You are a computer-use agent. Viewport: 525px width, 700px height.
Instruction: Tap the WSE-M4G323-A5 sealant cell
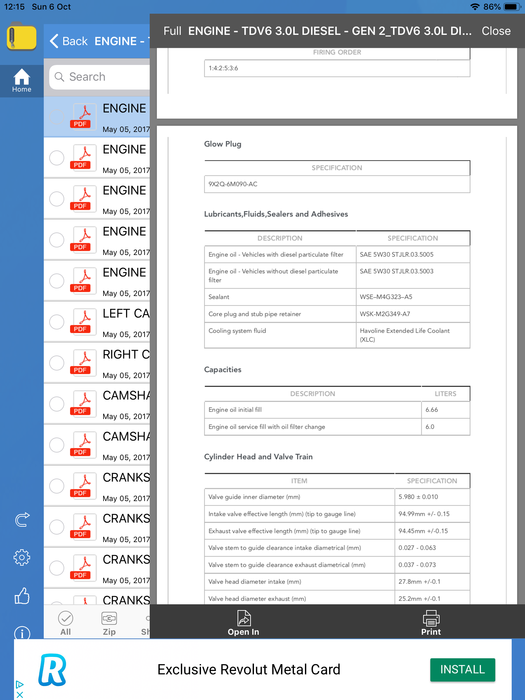413,297
